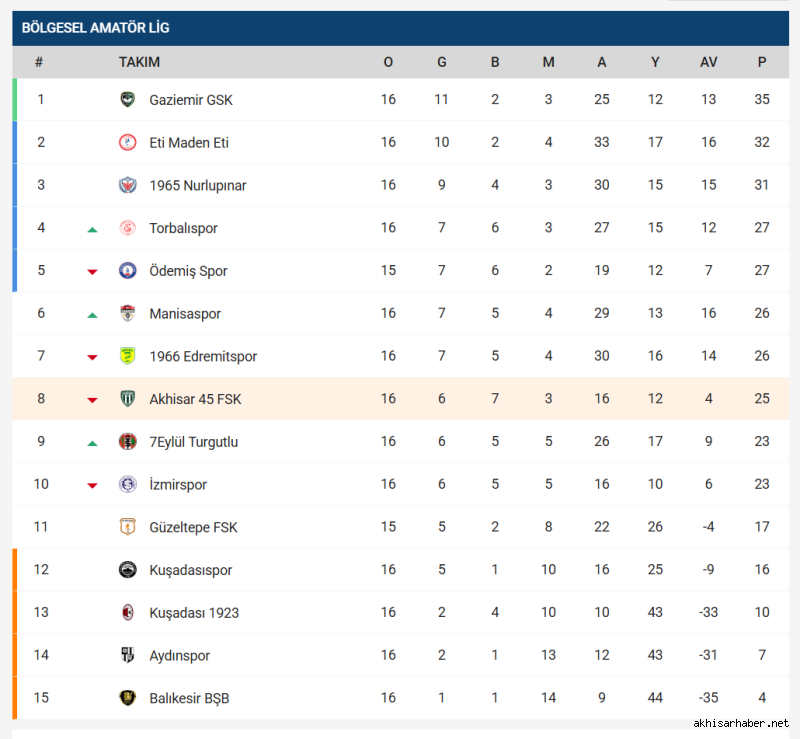800x739 pixels.
Task: Click the Akhisar 45 FSK crest
Action: pyautogui.click(x=127, y=399)
